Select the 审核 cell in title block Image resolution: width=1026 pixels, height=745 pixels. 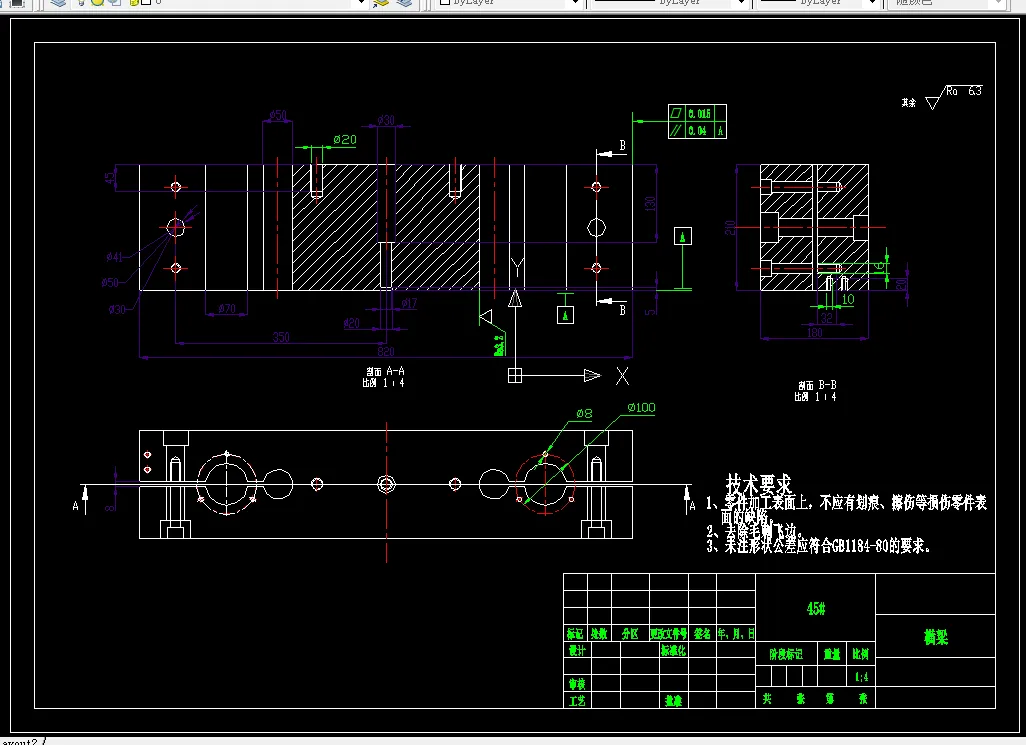tap(576, 684)
